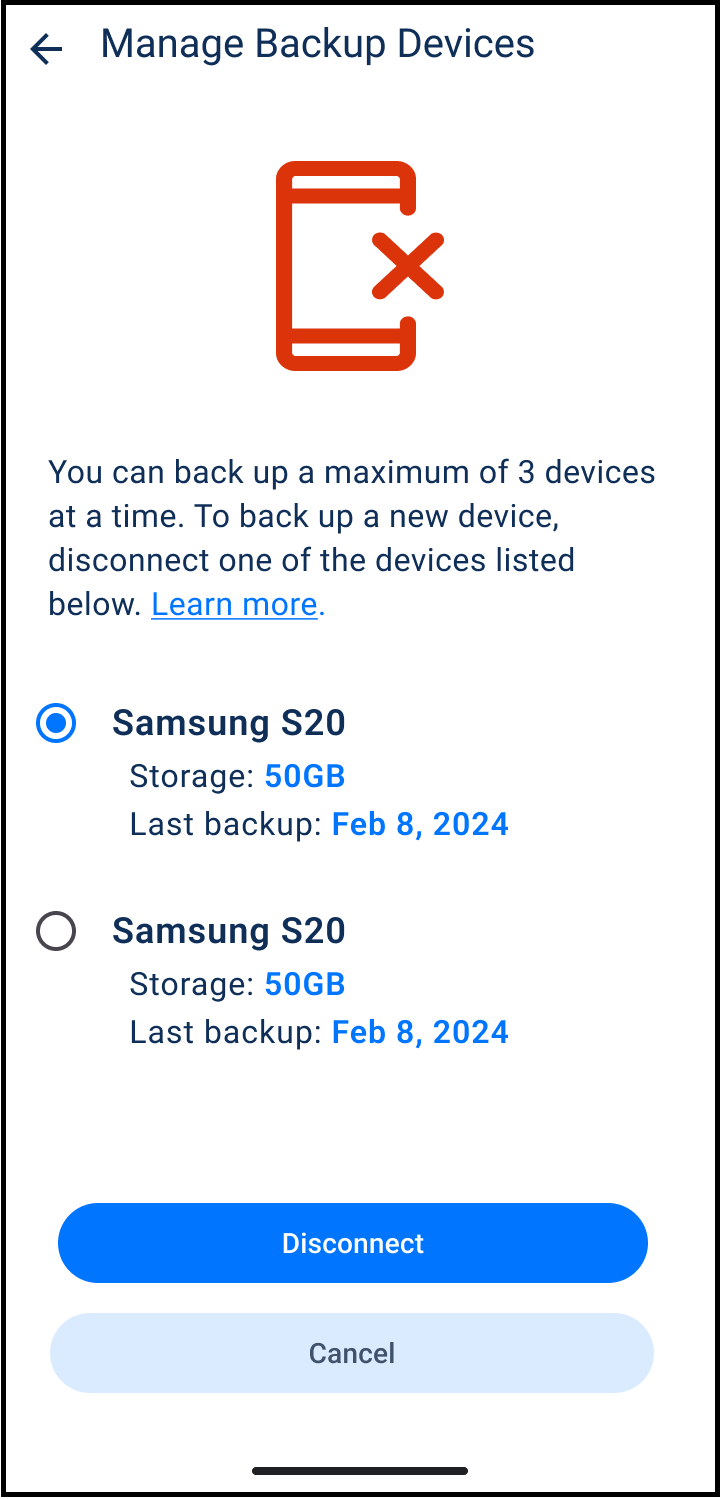Viewport: 720px width, 1499px height.
Task: Click the second device's 50GB storage value
Action: 305,984
